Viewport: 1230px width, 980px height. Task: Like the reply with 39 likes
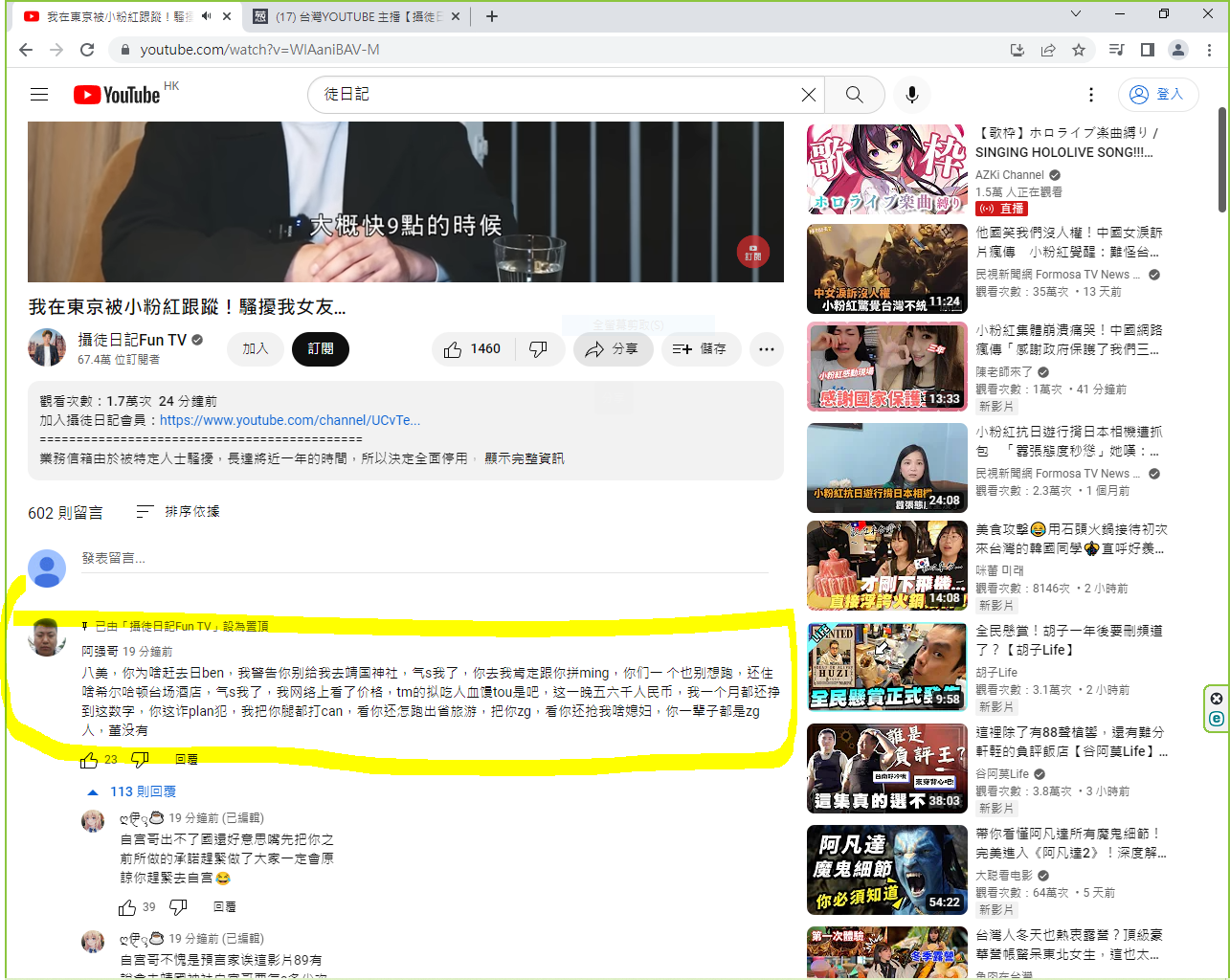click(x=127, y=907)
